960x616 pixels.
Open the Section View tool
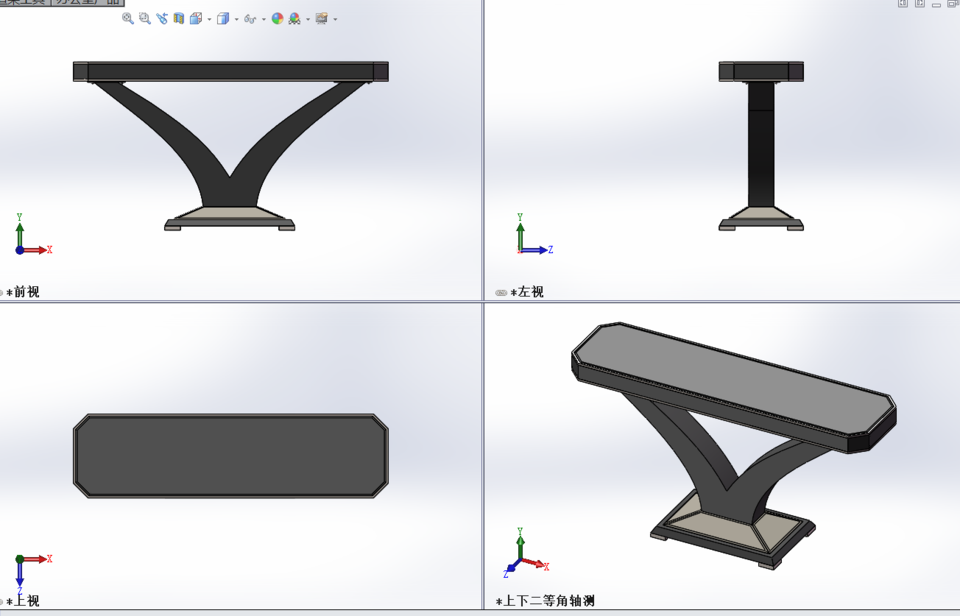[x=179, y=17]
